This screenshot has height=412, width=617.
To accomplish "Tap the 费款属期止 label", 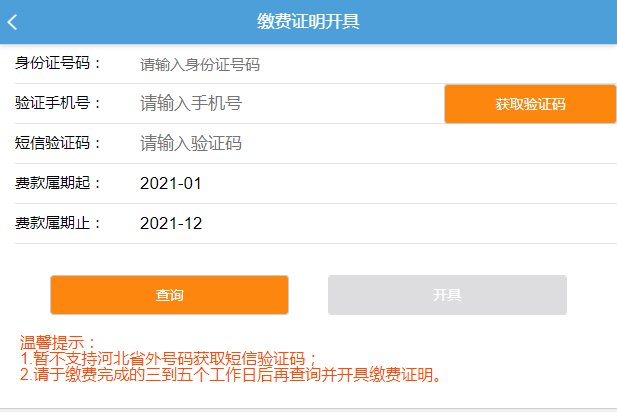I will point(59,223).
